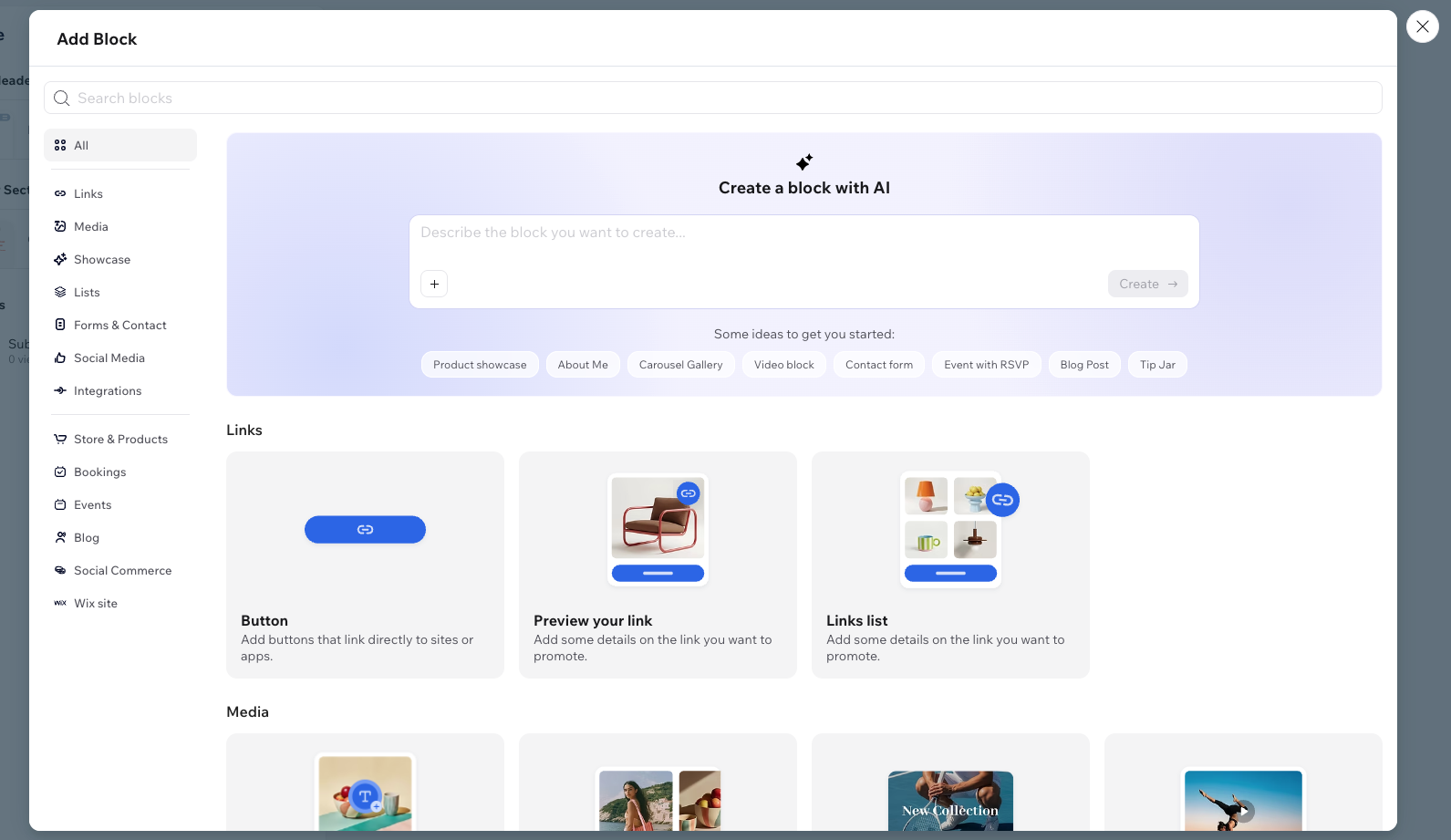
Task: Click the Store & Products cart icon
Action: [x=60, y=439]
